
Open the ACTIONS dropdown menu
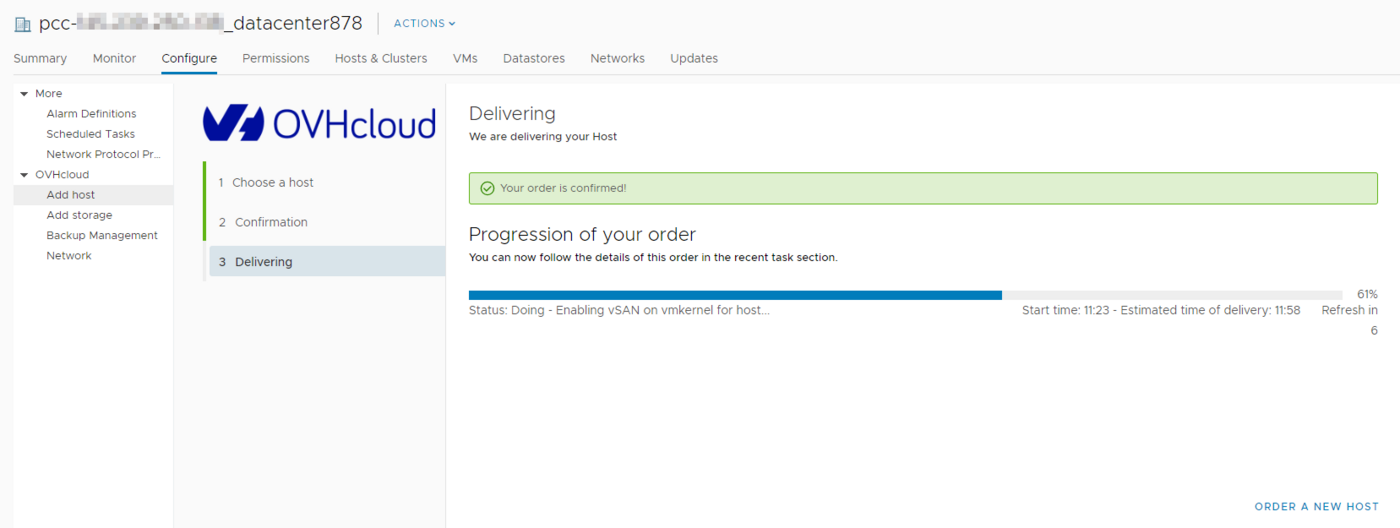click(x=424, y=24)
